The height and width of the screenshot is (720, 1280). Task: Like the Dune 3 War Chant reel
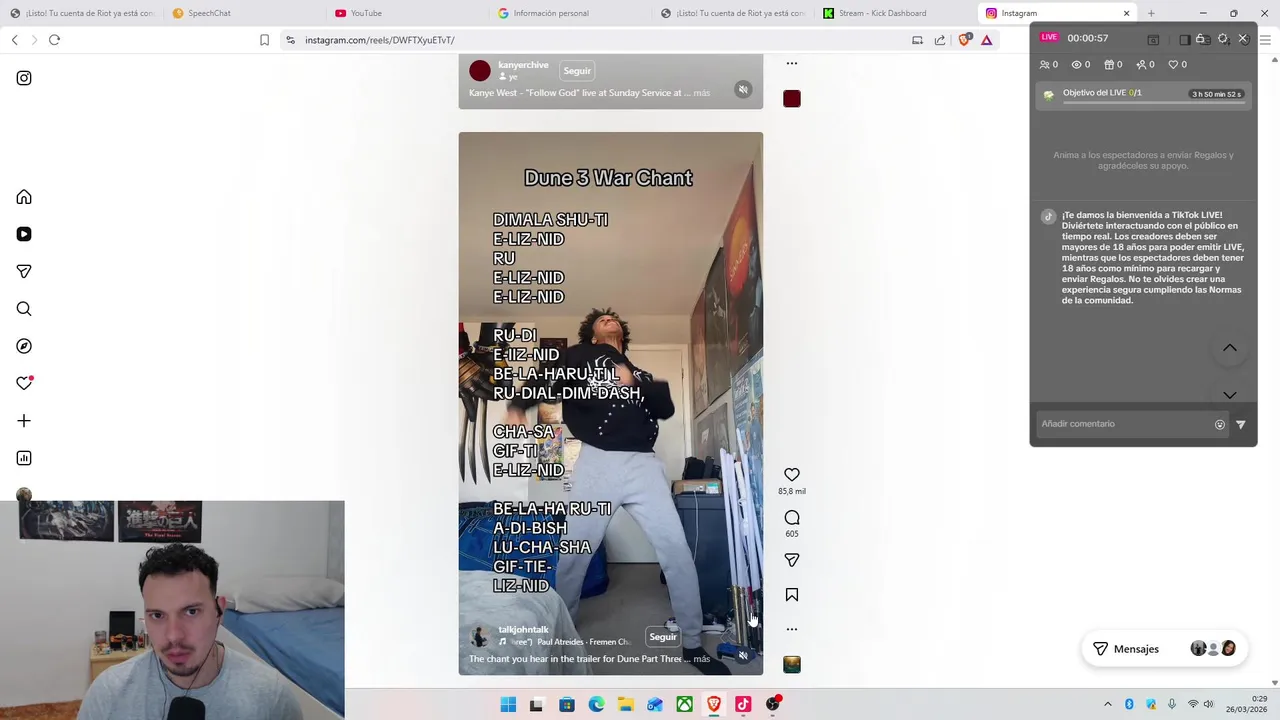click(x=792, y=475)
